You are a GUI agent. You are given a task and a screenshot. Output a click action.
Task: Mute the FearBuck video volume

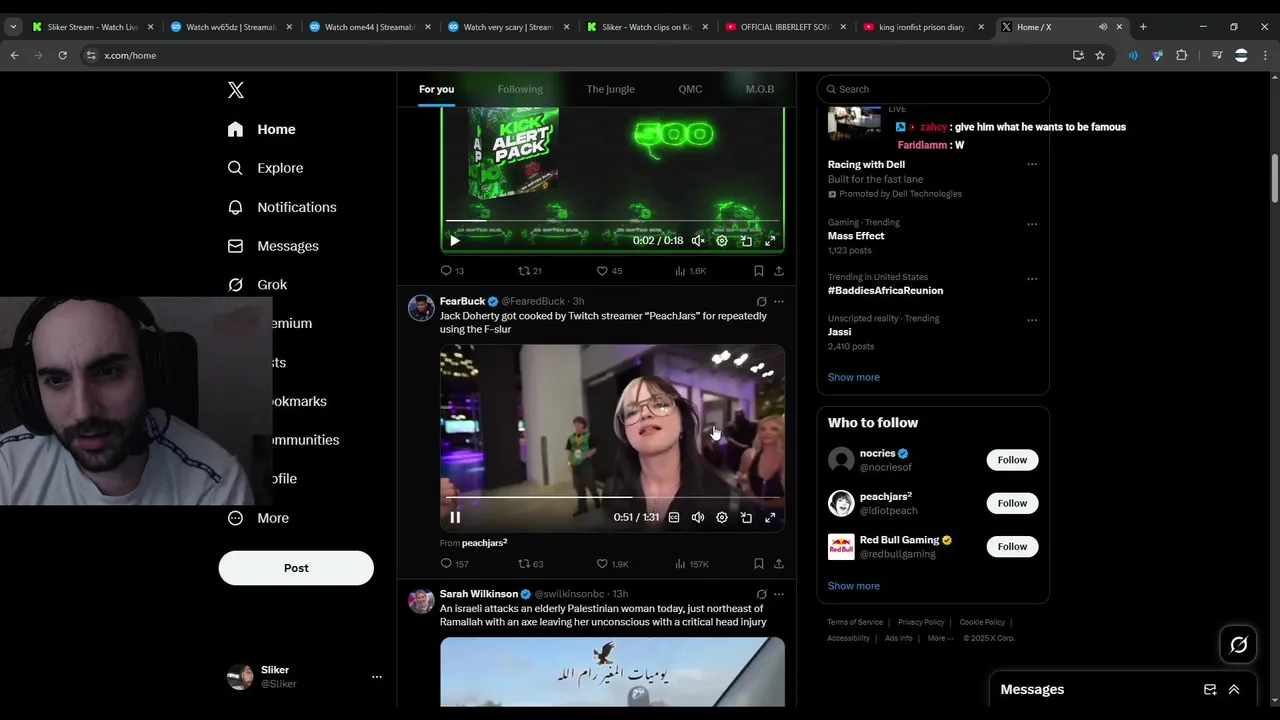[x=698, y=517]
